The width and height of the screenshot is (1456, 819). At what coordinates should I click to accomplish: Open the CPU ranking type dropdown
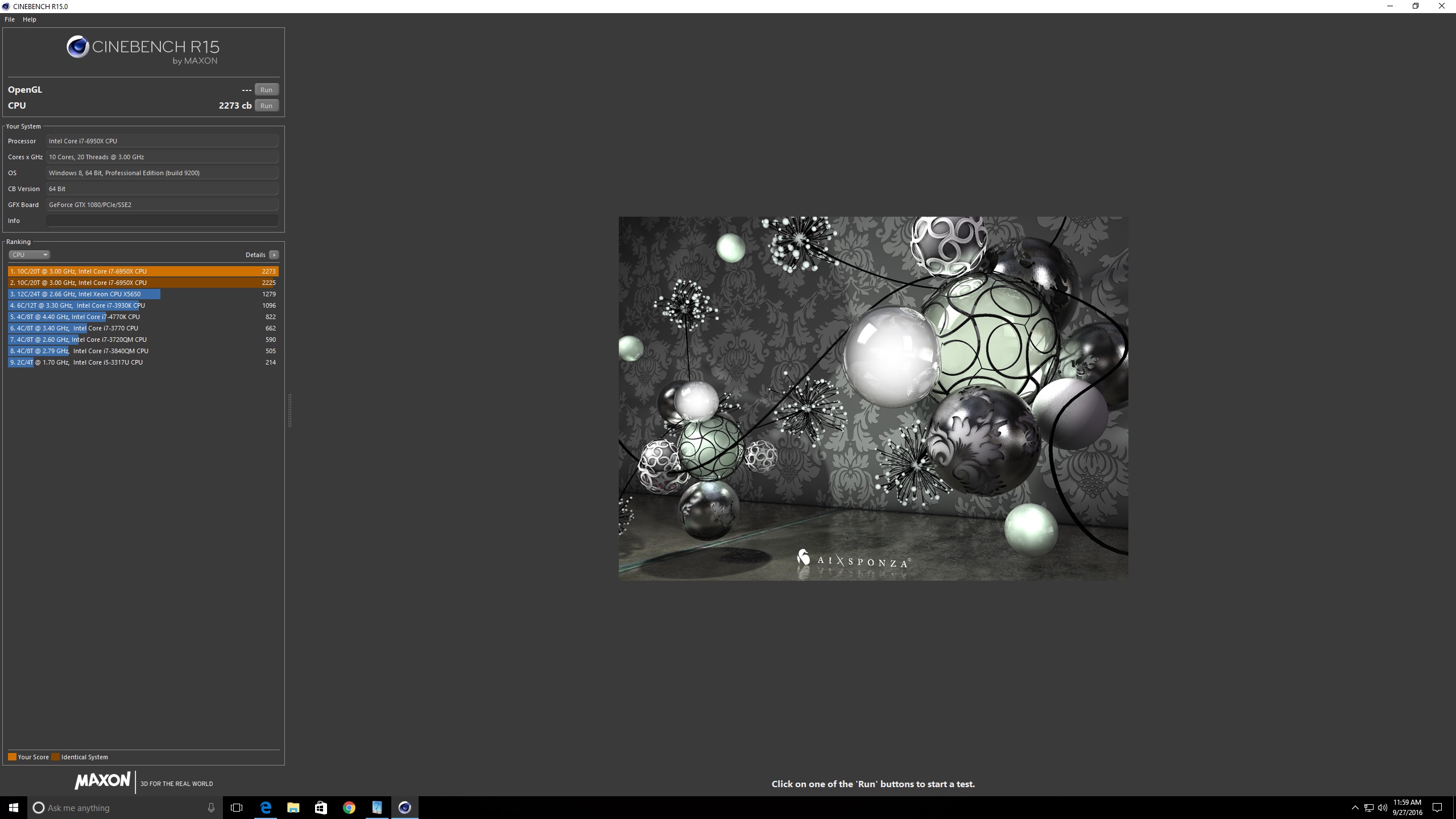point(29,255)
